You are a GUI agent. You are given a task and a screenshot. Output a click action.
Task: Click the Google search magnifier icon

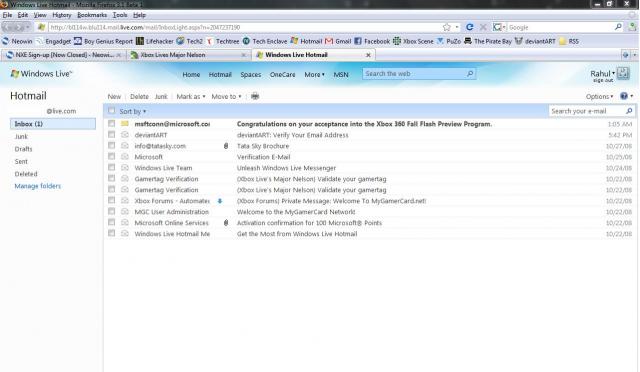click(618, 27)
